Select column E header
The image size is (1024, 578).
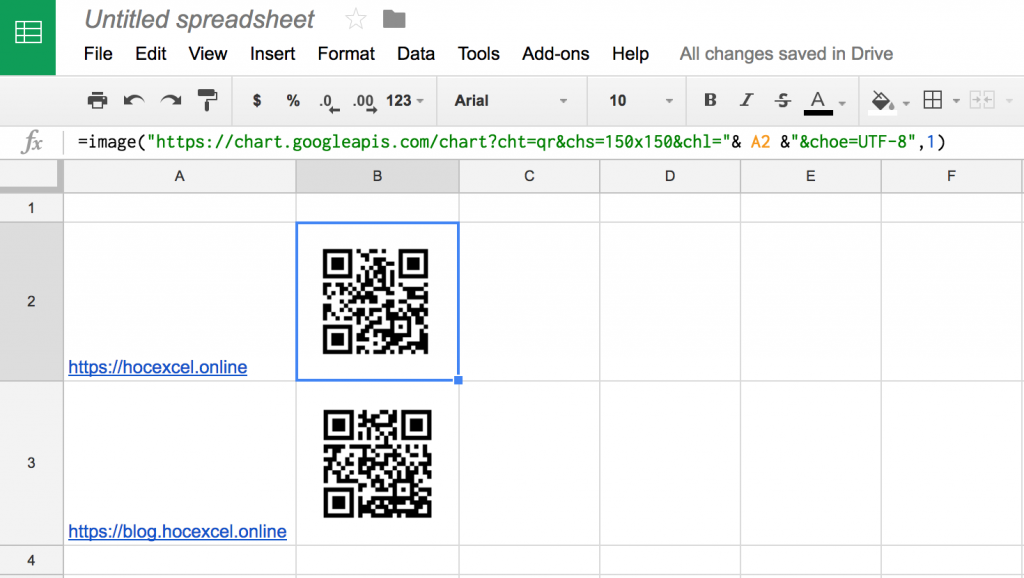(x=810, y=176)
